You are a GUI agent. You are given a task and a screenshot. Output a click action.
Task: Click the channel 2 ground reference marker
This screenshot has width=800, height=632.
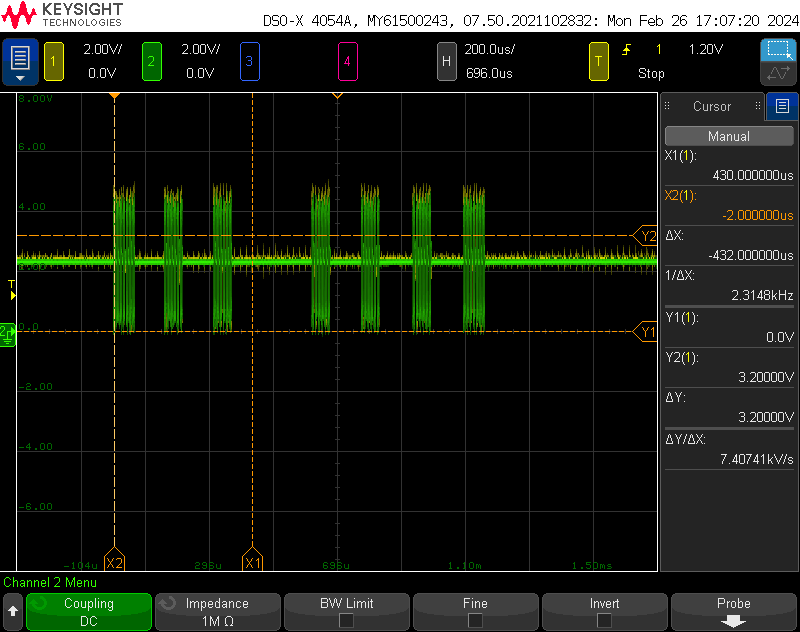point(8,335)
